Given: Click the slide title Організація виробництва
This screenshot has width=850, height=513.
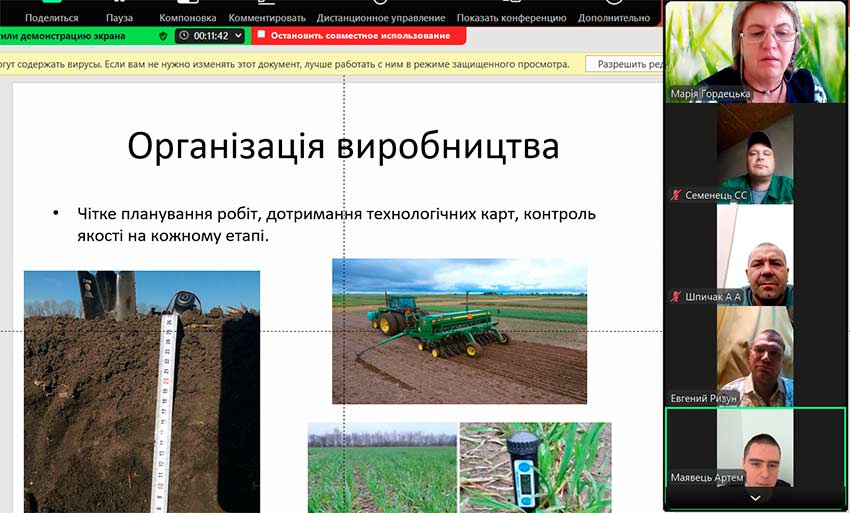Looking at the screenshot, I should coord(343,146).
